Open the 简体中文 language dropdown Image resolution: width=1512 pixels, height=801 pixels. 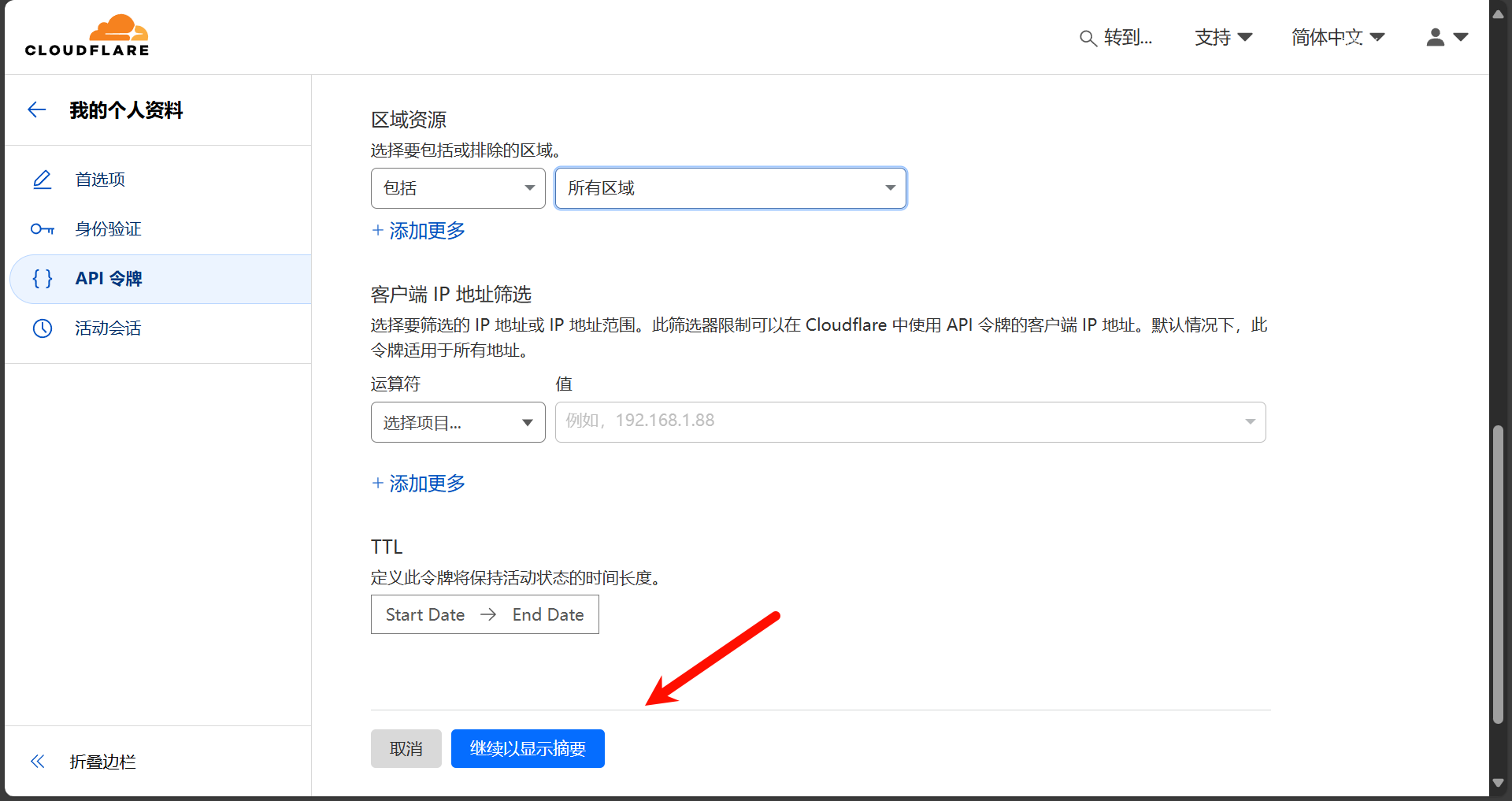click(x=1338, y=37)
